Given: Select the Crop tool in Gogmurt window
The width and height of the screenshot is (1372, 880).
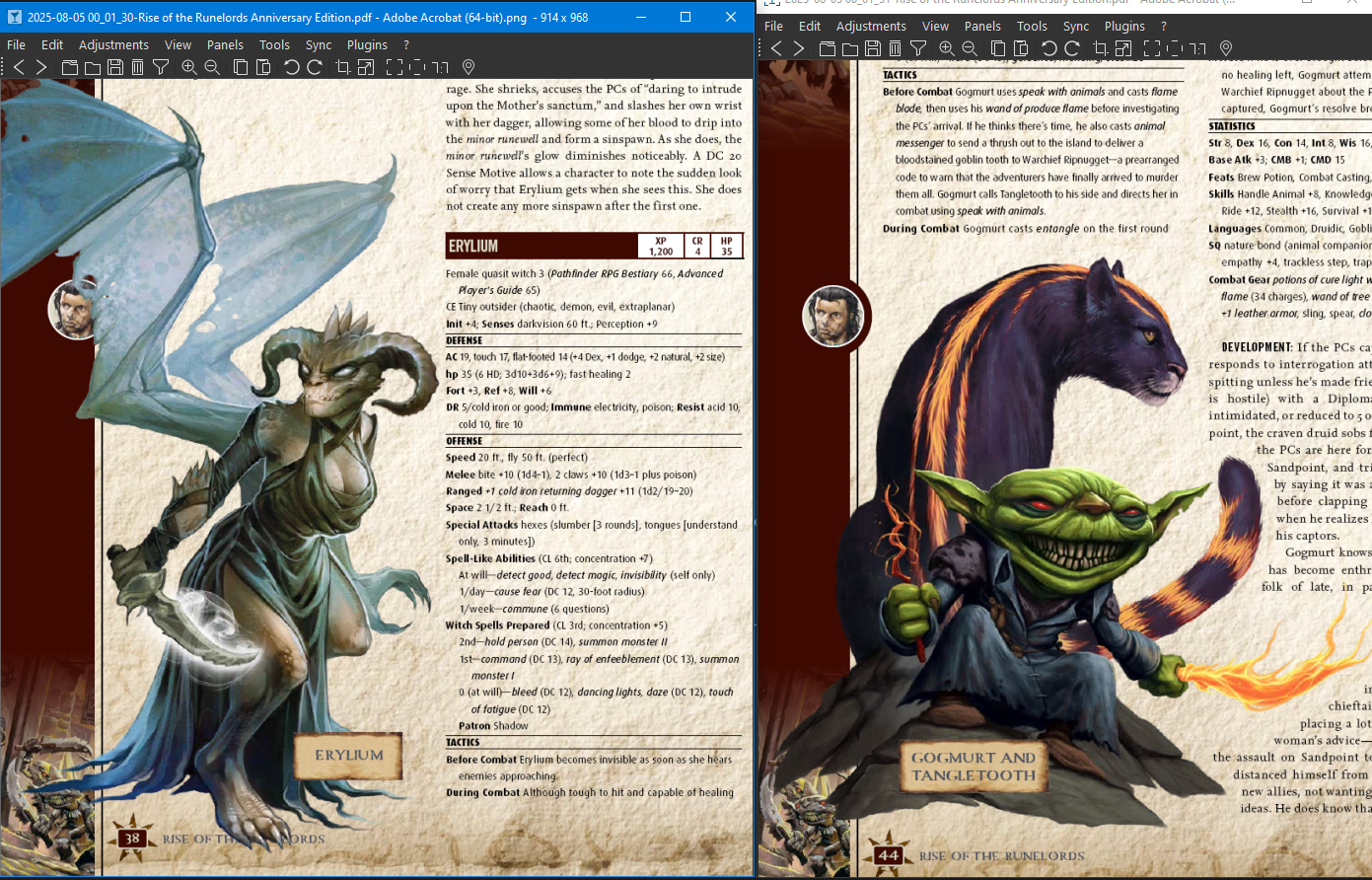Looking at the screenshot, I should [x=1101, y=48].
